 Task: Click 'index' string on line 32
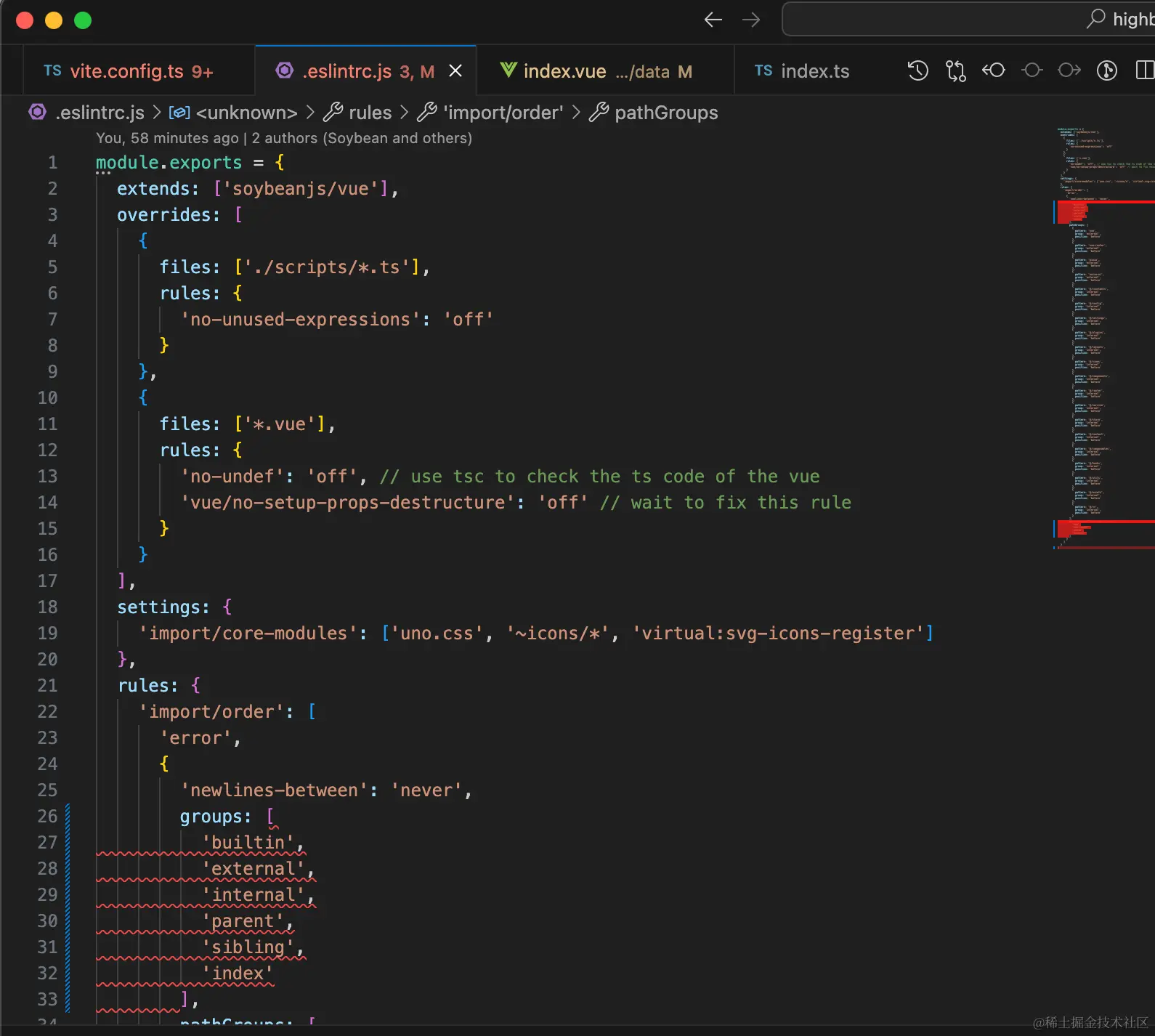coord(238,973)
